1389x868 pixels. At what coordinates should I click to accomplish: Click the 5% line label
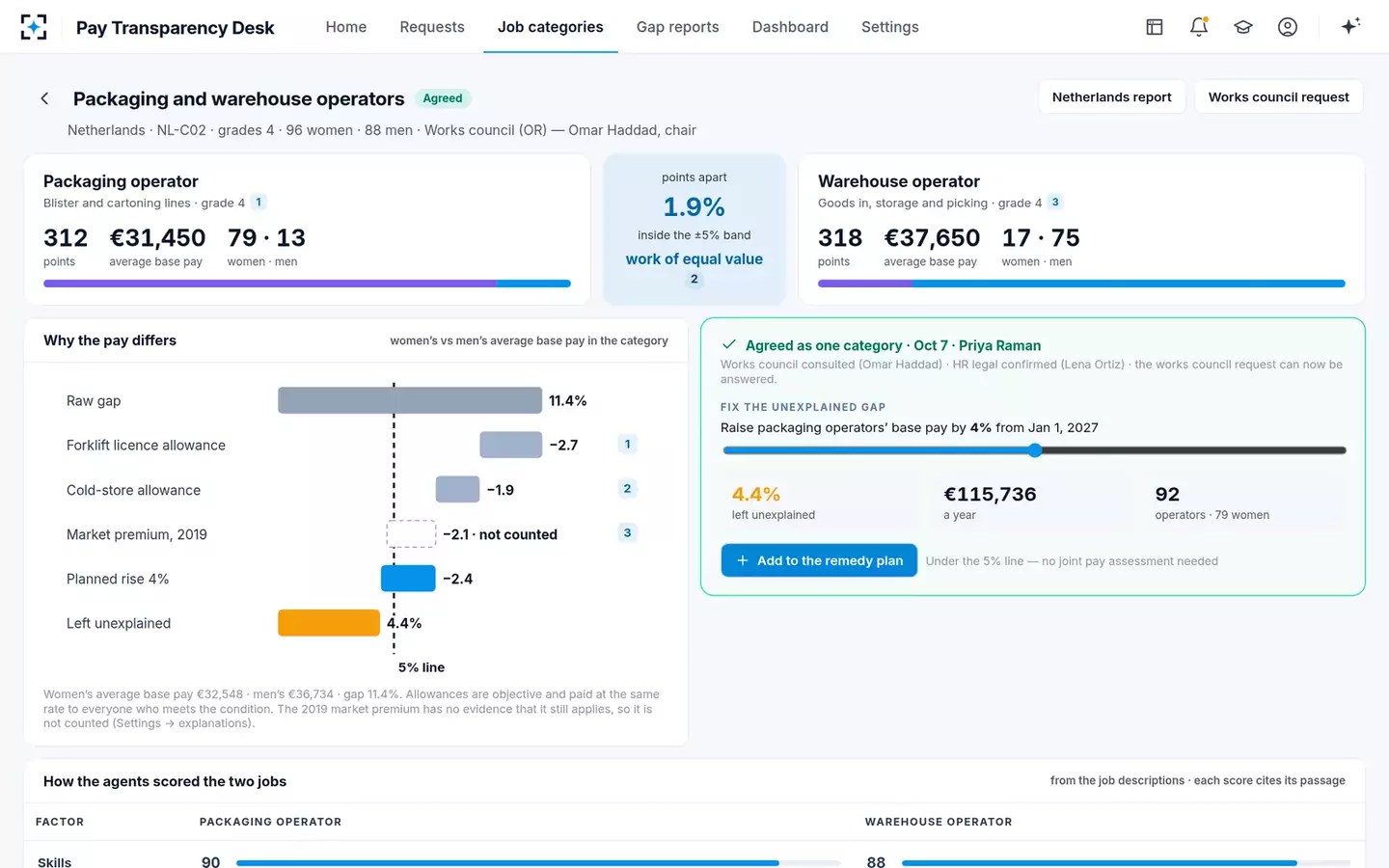point(422,667)
